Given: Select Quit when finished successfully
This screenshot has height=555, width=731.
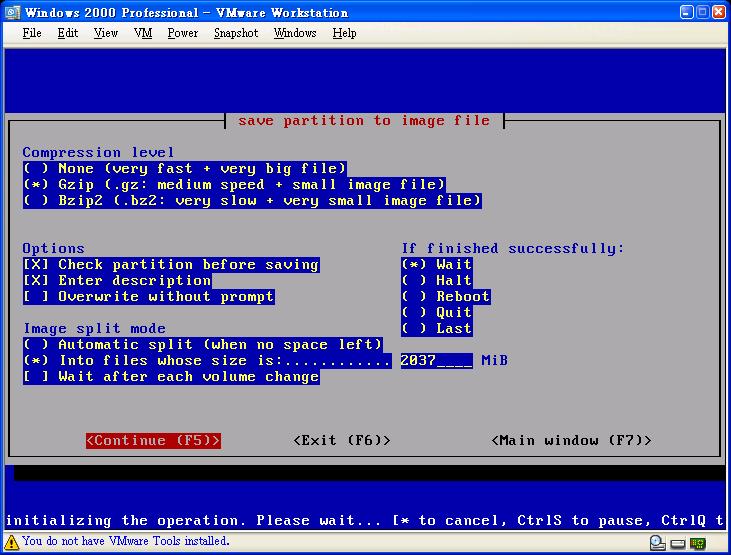Looking at the screenshot, I should click(437, 312).
